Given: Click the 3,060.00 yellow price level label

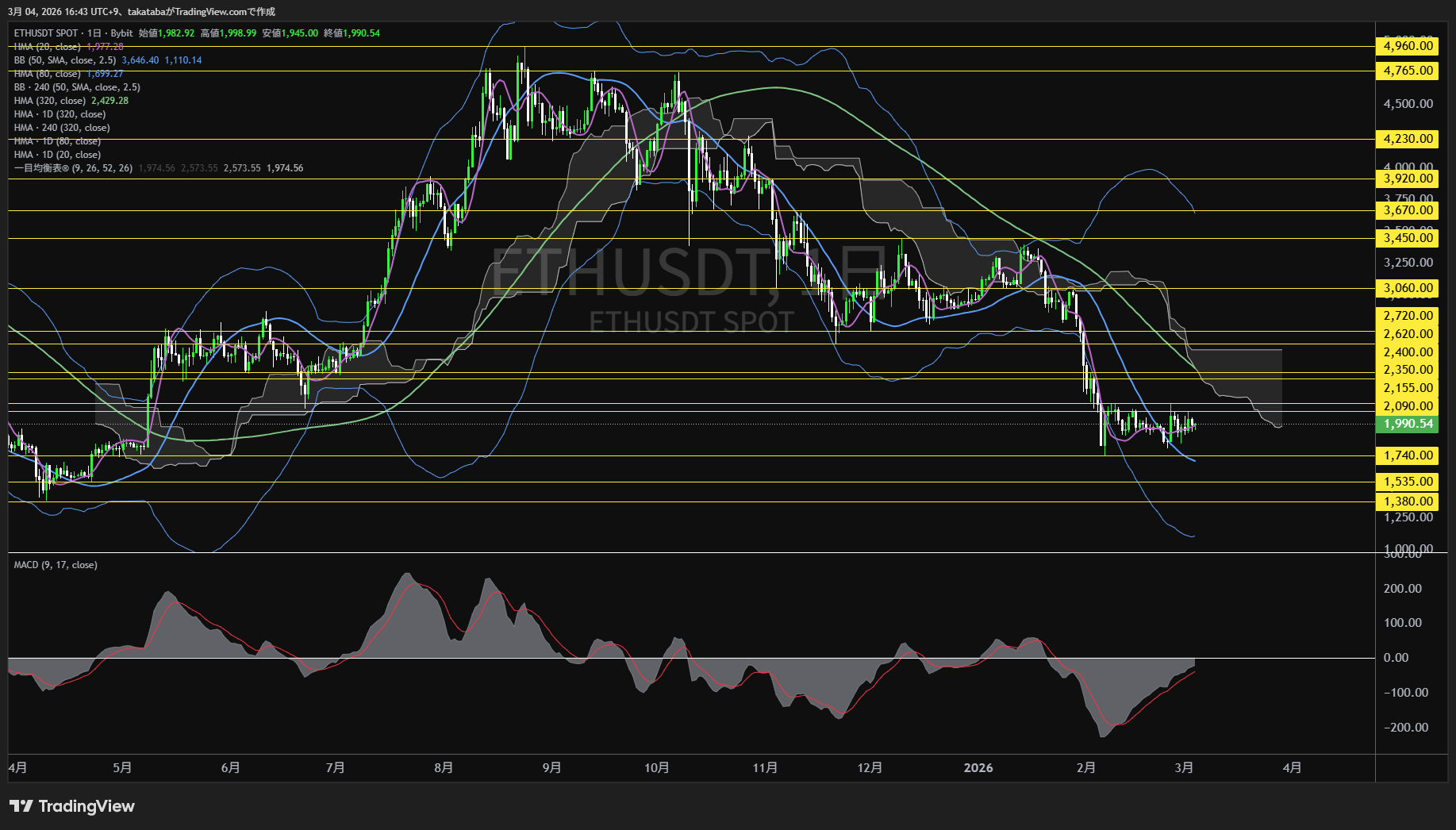Looking at the screenshot, I should click(x=1408, y=288).
